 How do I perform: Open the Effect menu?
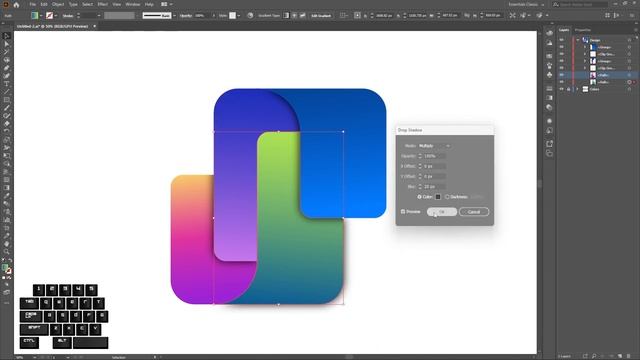tap(102, 4)
